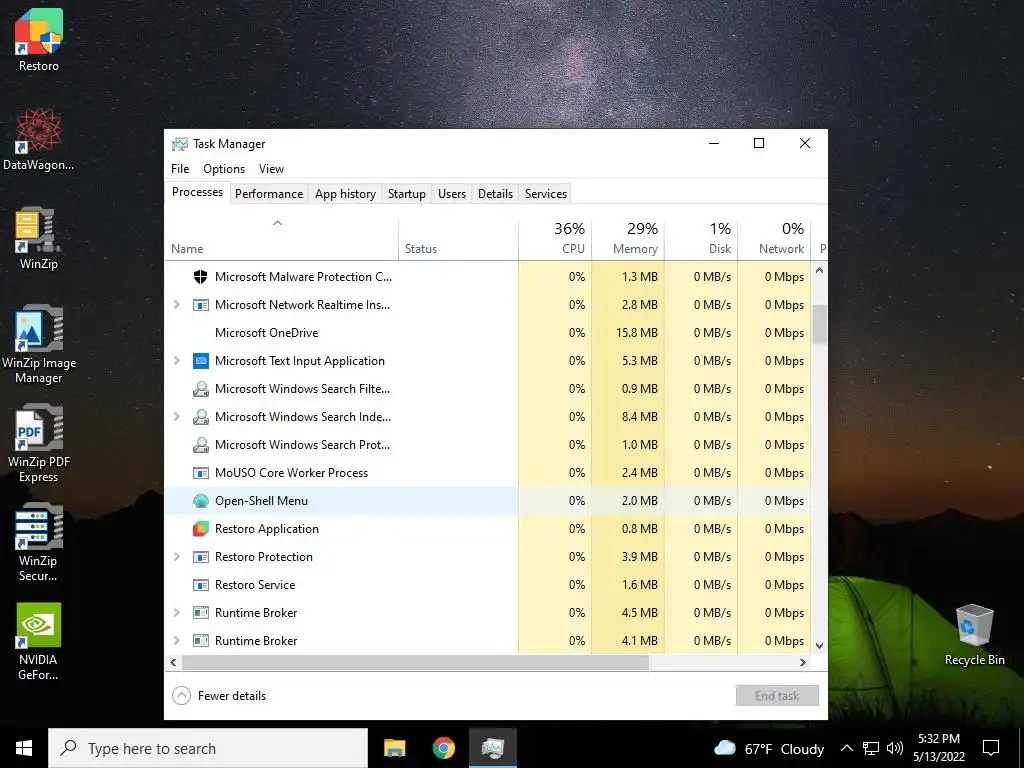Screen dimensions: 1024x768
Task: Click the Task Manager taskbar button
Action: [x=492, y=748]
